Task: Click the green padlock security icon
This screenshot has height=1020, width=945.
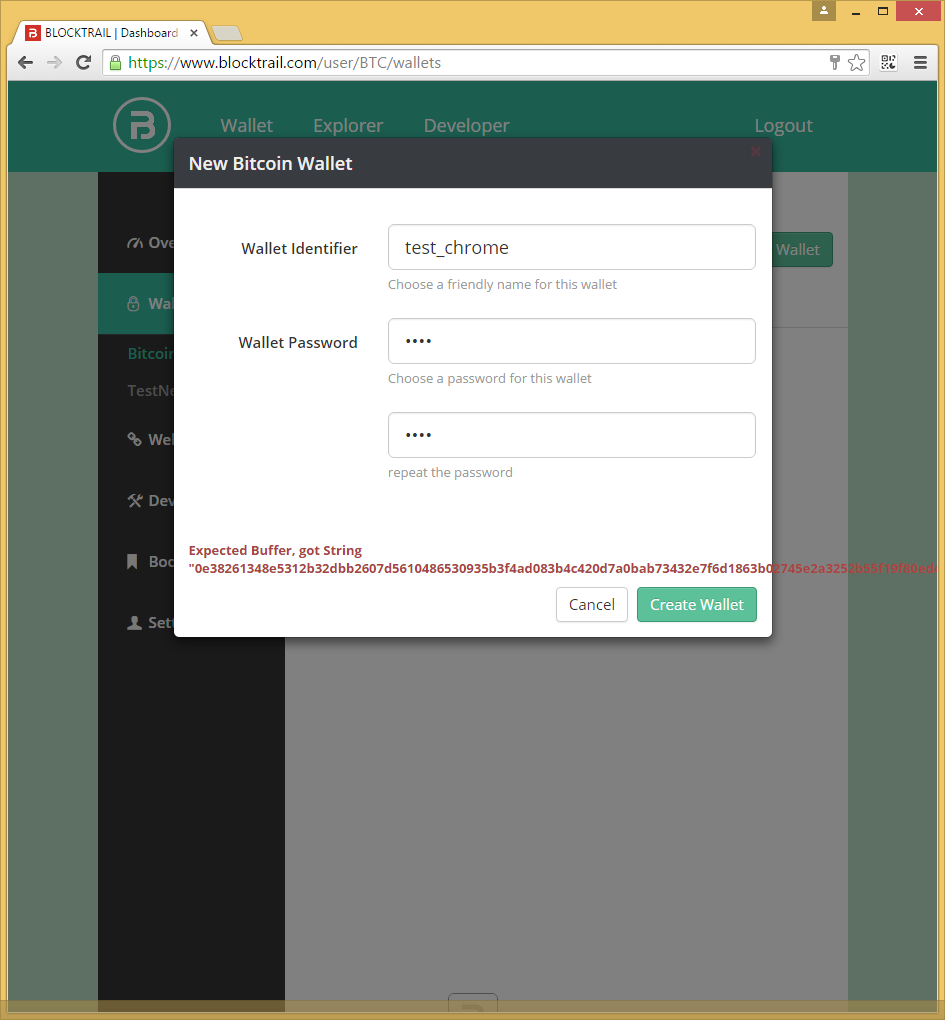Action: (x=115, y=62)
